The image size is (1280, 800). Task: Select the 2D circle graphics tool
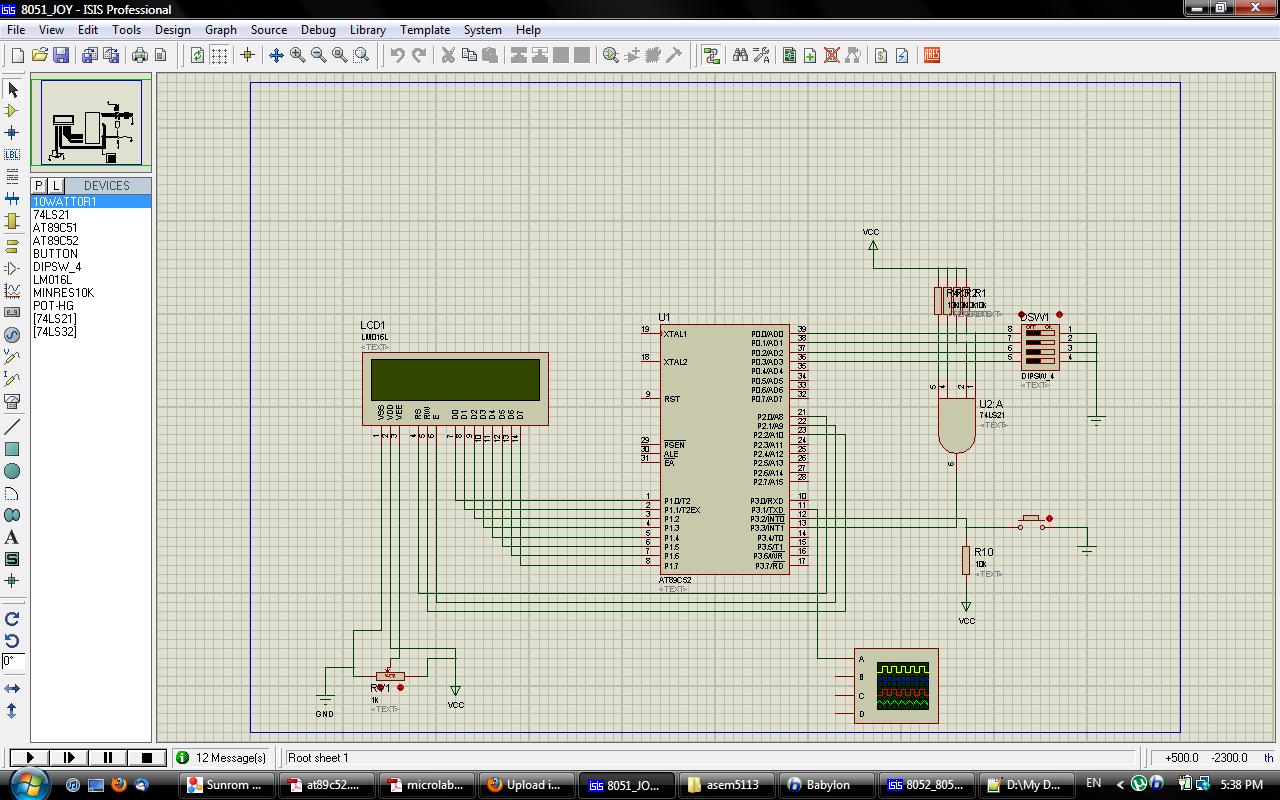pyautogui.click(x=12, y=471)
